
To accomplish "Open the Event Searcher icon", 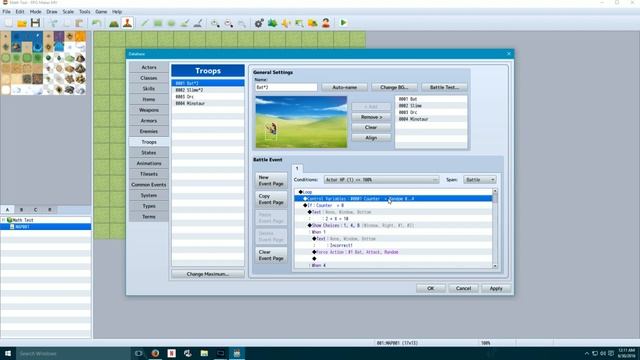I will point(299,23).
